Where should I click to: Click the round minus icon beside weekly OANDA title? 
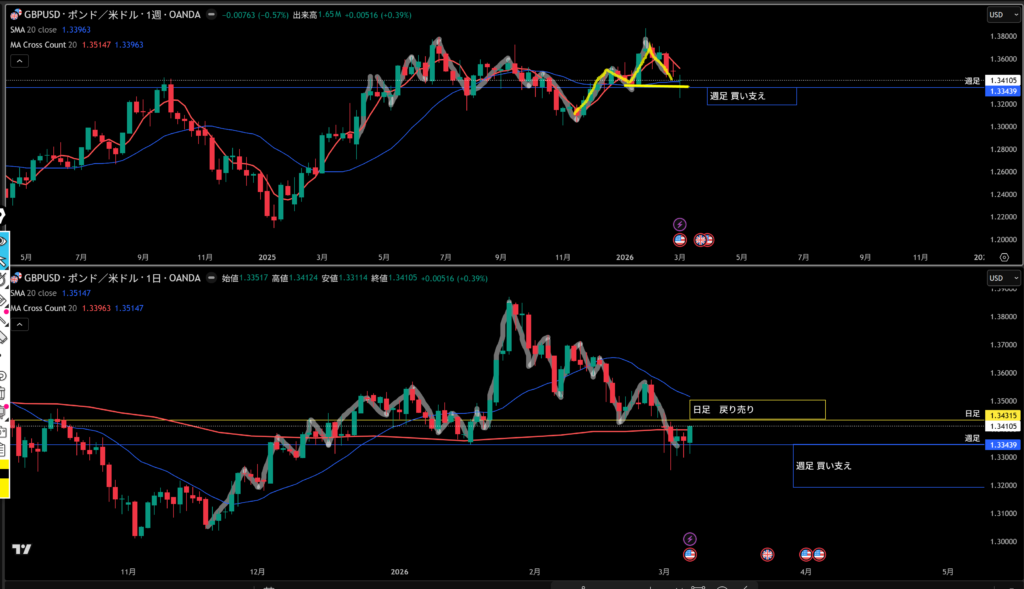coord(213,15)
